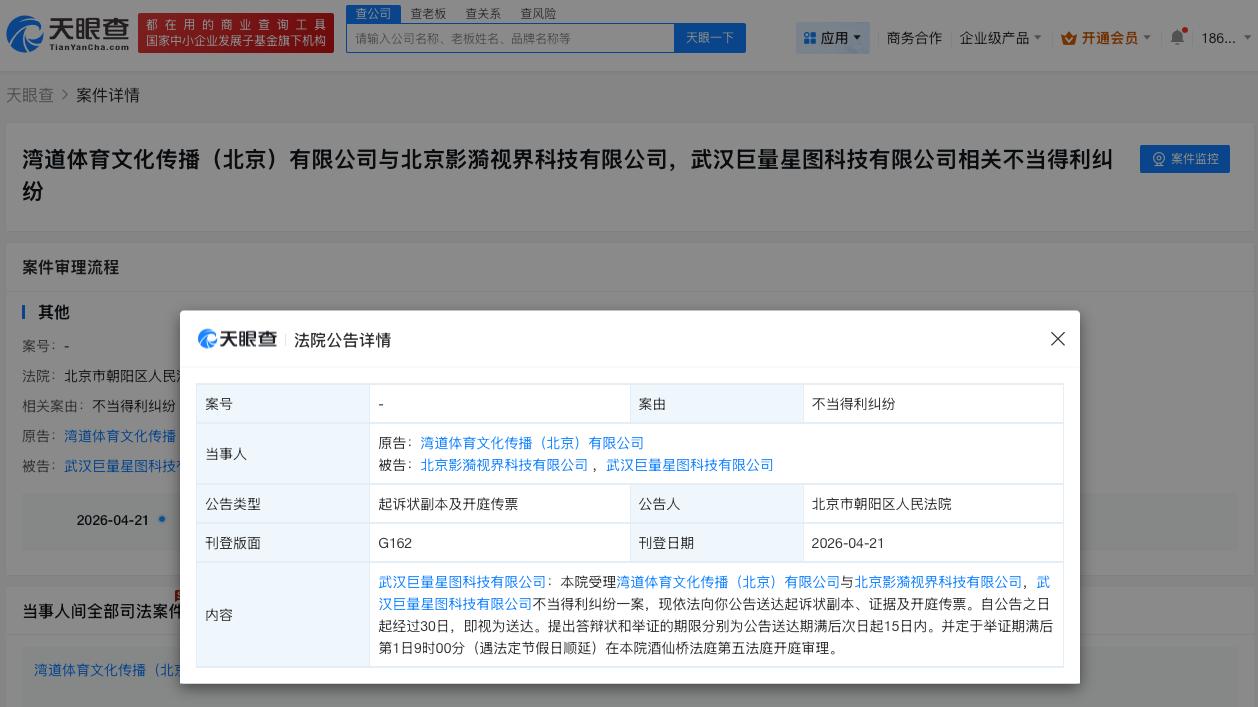The width and height of the screenshot is (1258, 707).
Task: Open the 企业级产品 dropdown
Action: coord(995,38)
